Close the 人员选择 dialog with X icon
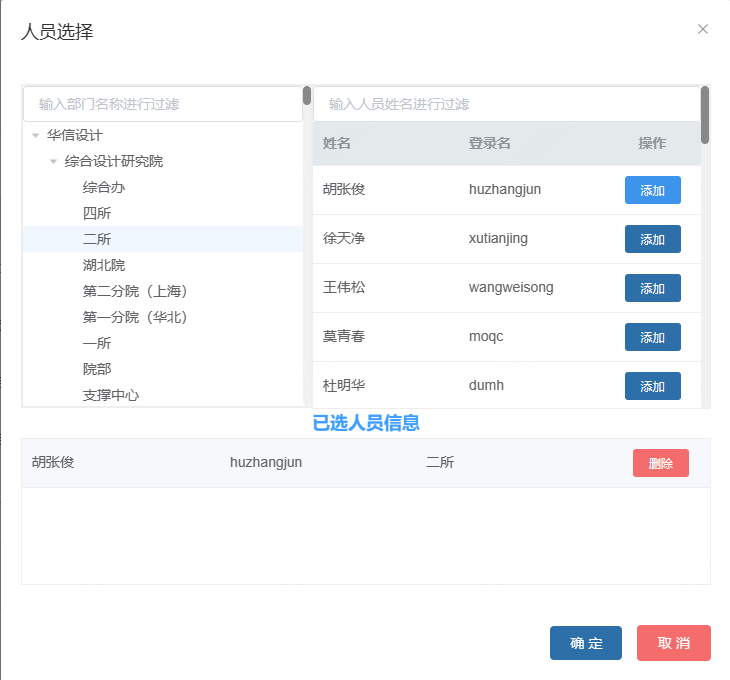The height and width of the screenshot is (680, 730). point(703,29)
